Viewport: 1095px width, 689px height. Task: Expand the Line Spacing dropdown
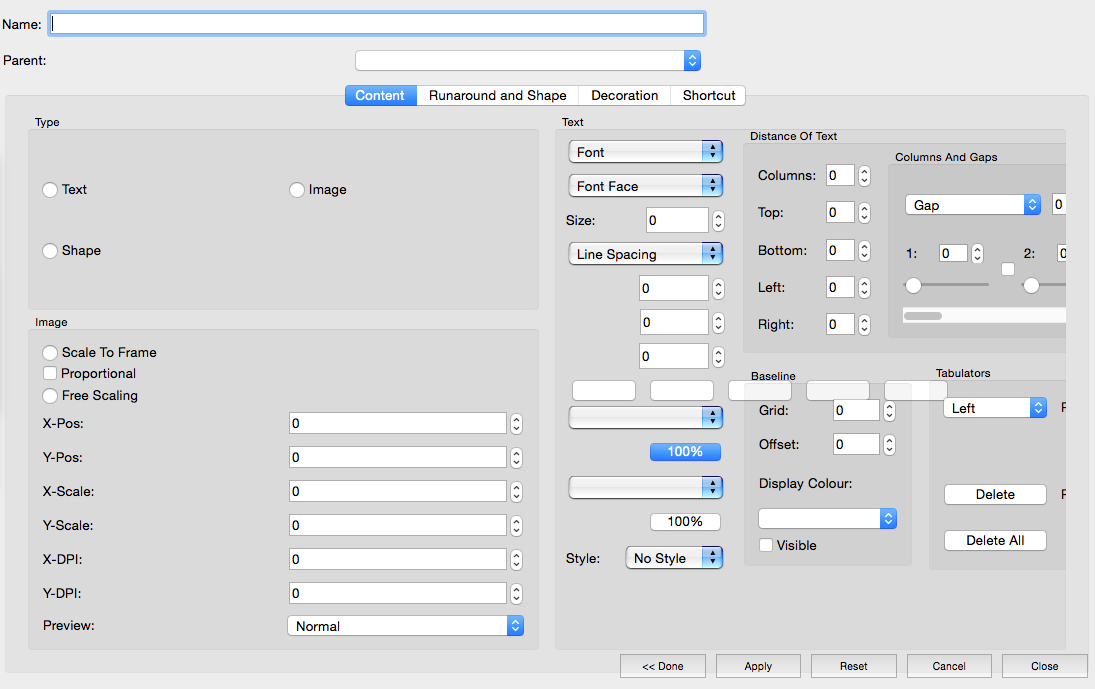click(645, 254)
